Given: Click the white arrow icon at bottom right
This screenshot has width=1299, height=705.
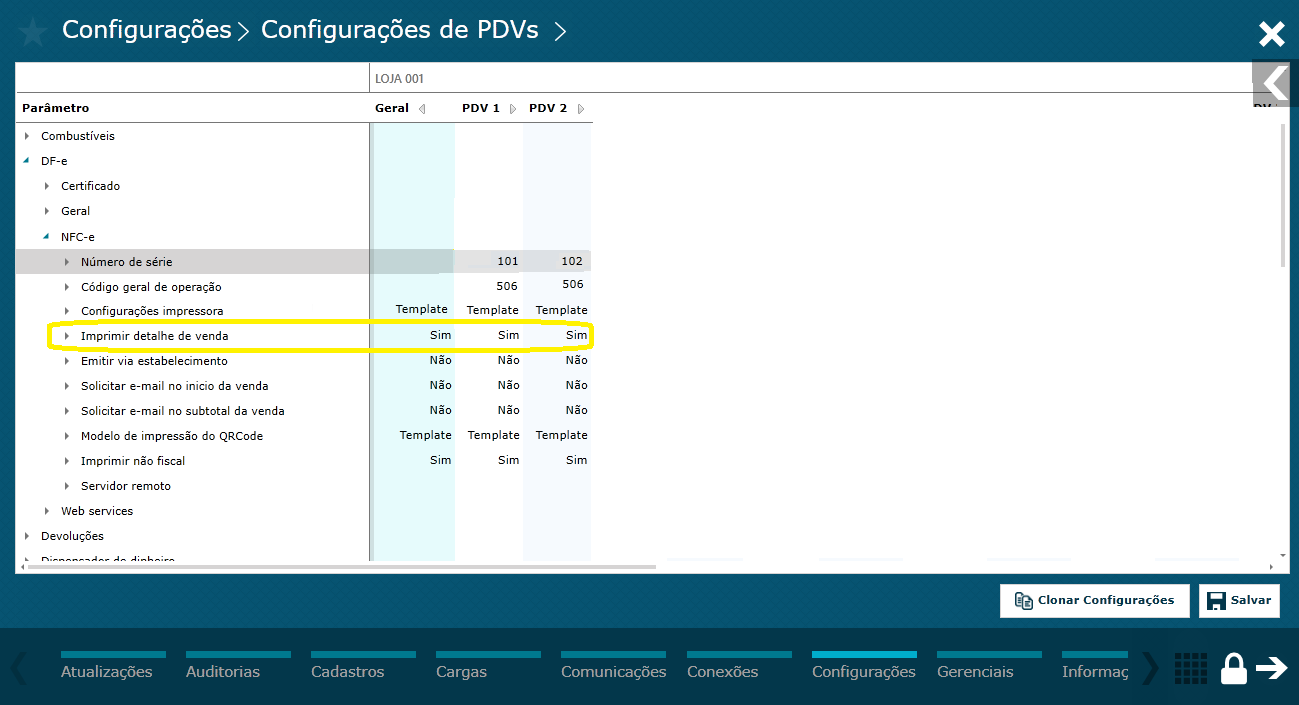Looking at the screenshot, I should coord(1272,668).
